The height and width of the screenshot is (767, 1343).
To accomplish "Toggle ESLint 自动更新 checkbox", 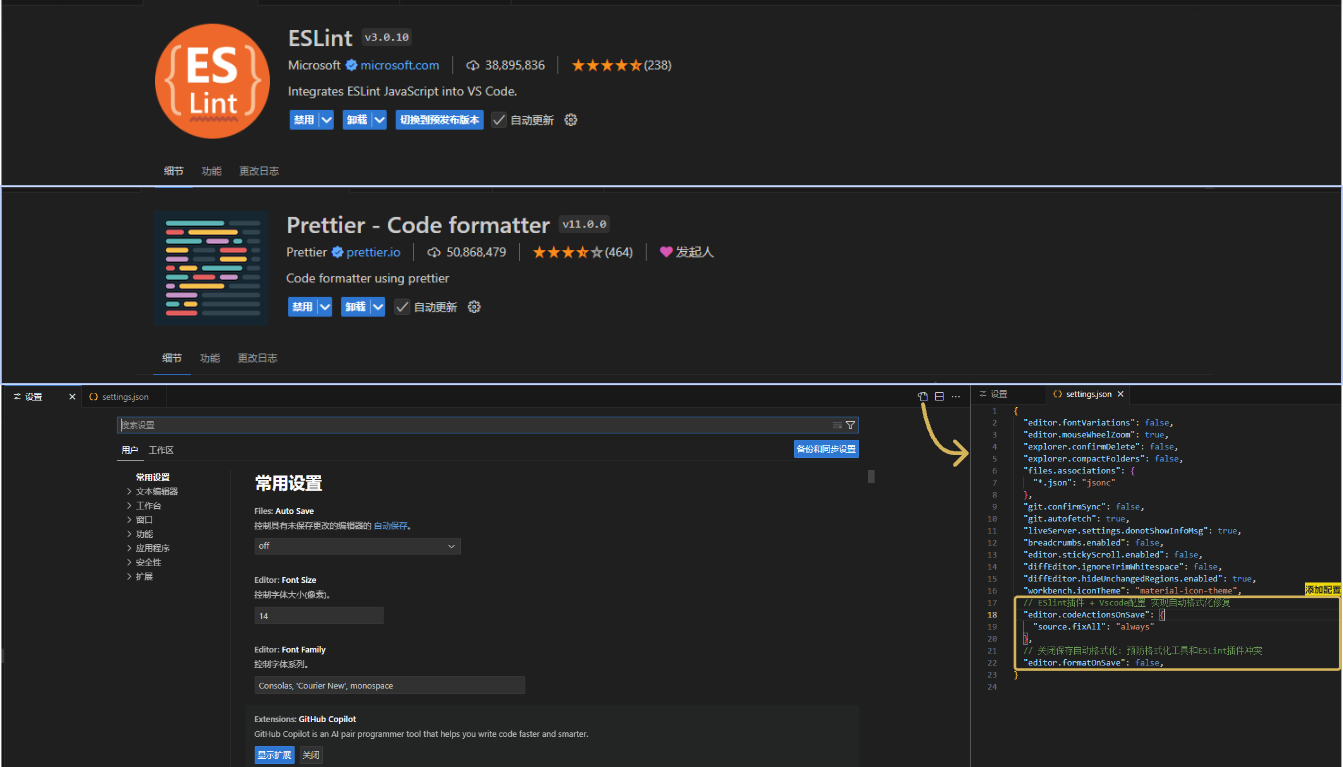I will click(499, 120).
